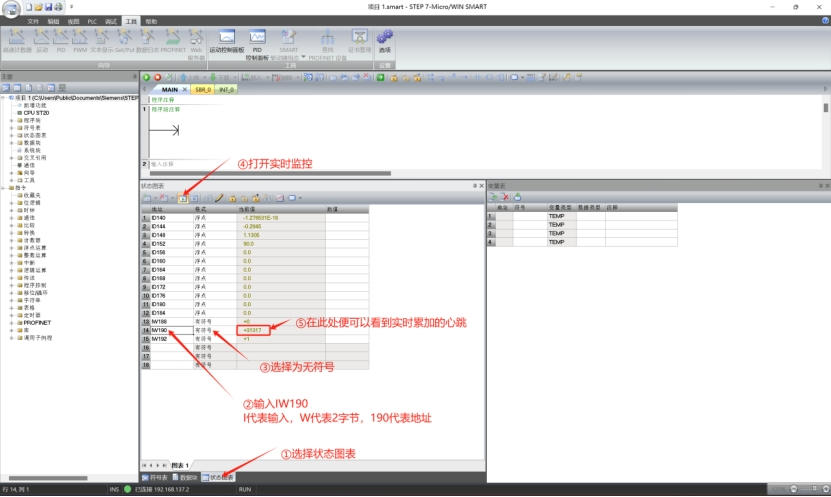The width and height of the screenshot is (831, 497).
Task: Switch to the INT_0 editor tab
Action: [226, 89]
